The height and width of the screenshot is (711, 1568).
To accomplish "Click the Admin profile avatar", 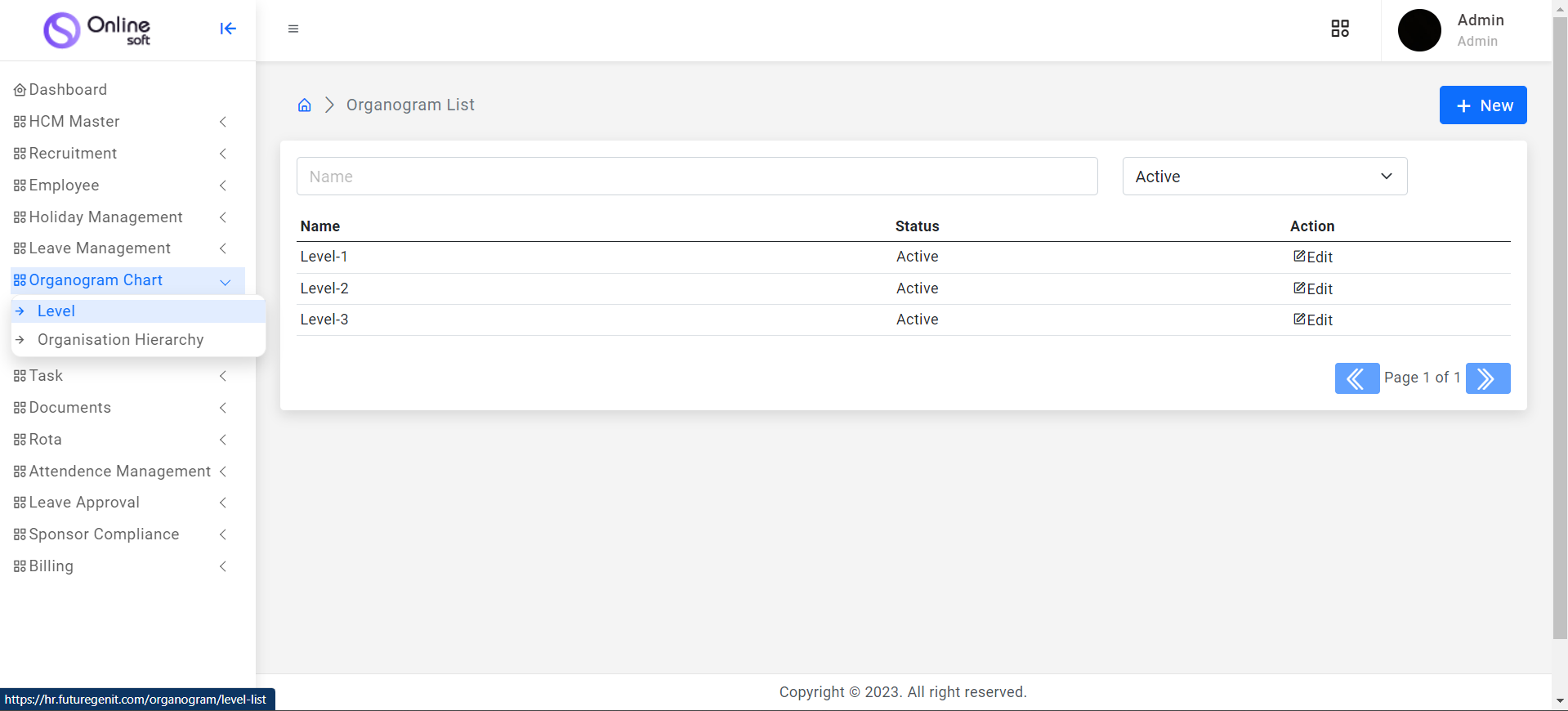I will pyautogui.click(x=1419, y=30).
